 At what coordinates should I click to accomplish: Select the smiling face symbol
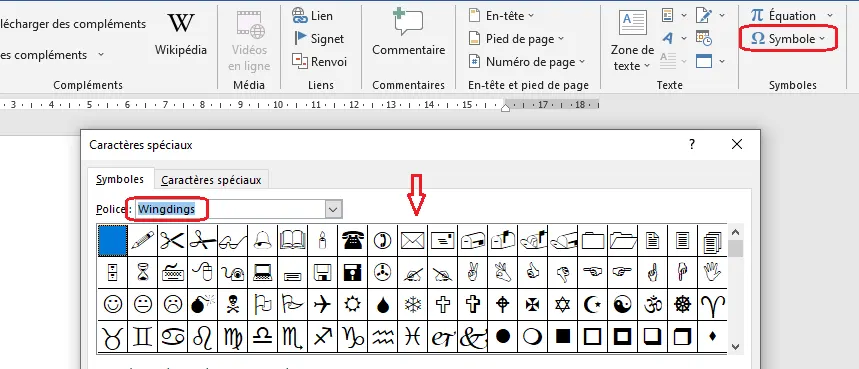(113, 304)
